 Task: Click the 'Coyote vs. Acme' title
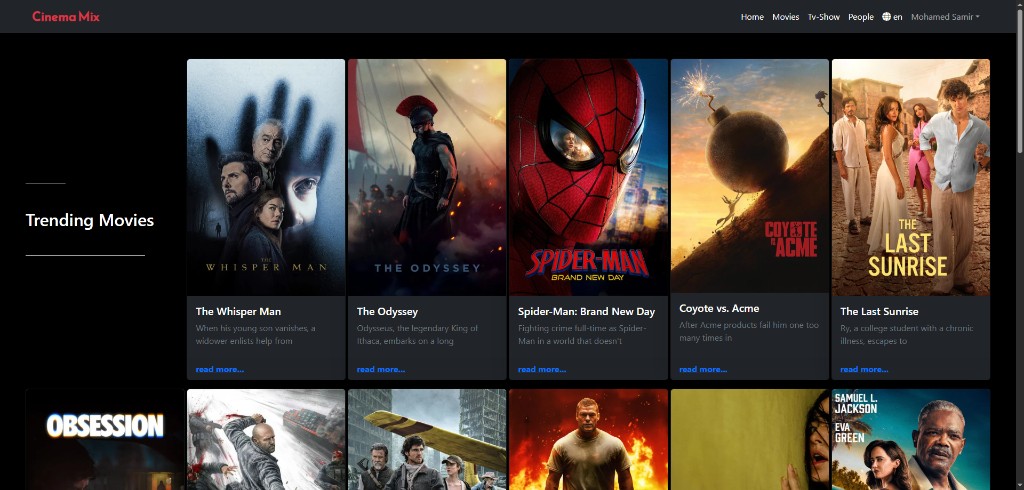point(719,308)
